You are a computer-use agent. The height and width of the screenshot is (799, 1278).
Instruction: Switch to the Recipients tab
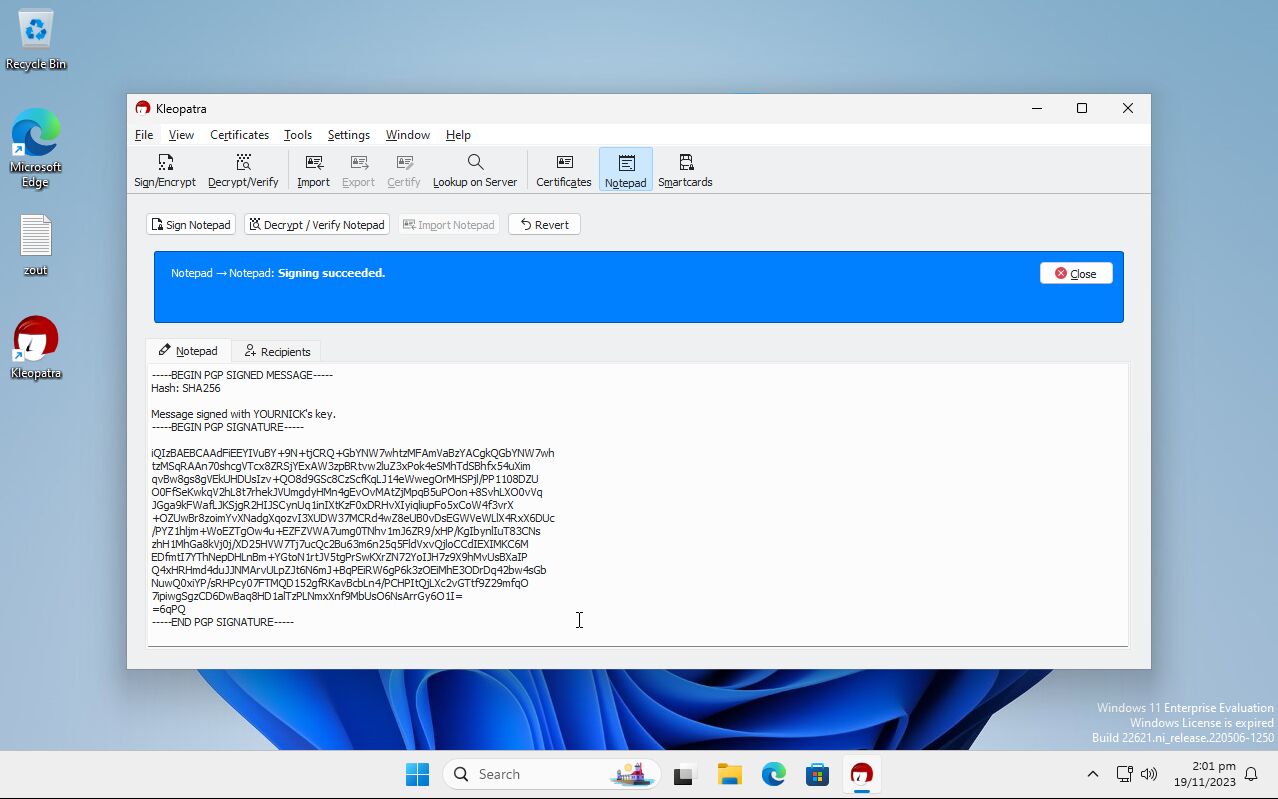(x=277, y=352)
